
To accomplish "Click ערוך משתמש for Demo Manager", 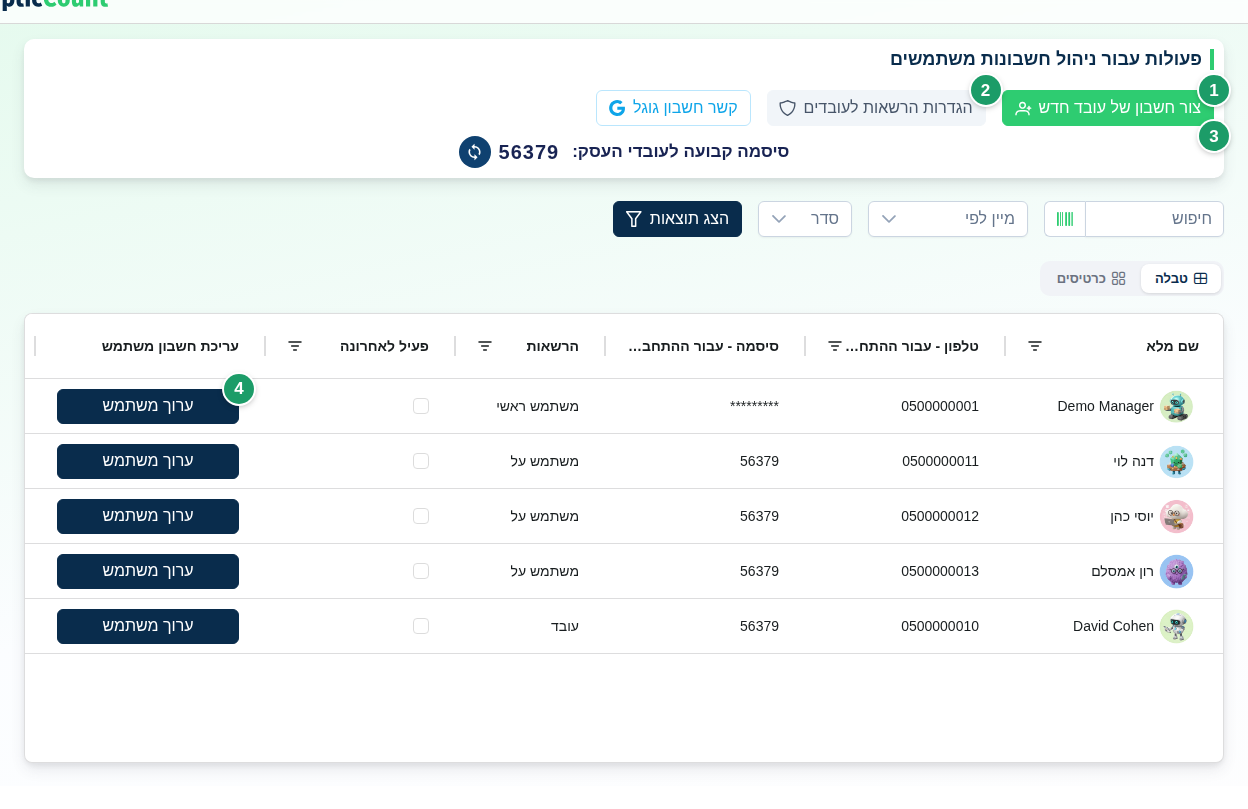I will click(148, 406).
